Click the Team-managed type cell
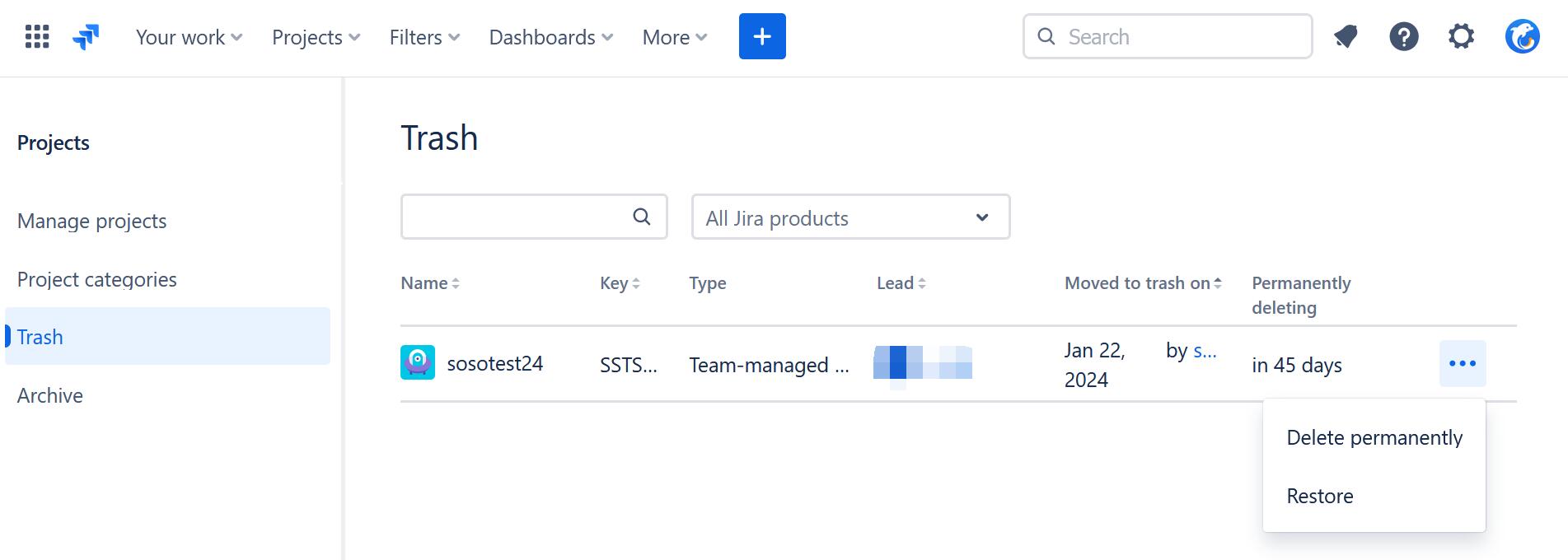Screen dimensions: 1568x560 point(769,365)
